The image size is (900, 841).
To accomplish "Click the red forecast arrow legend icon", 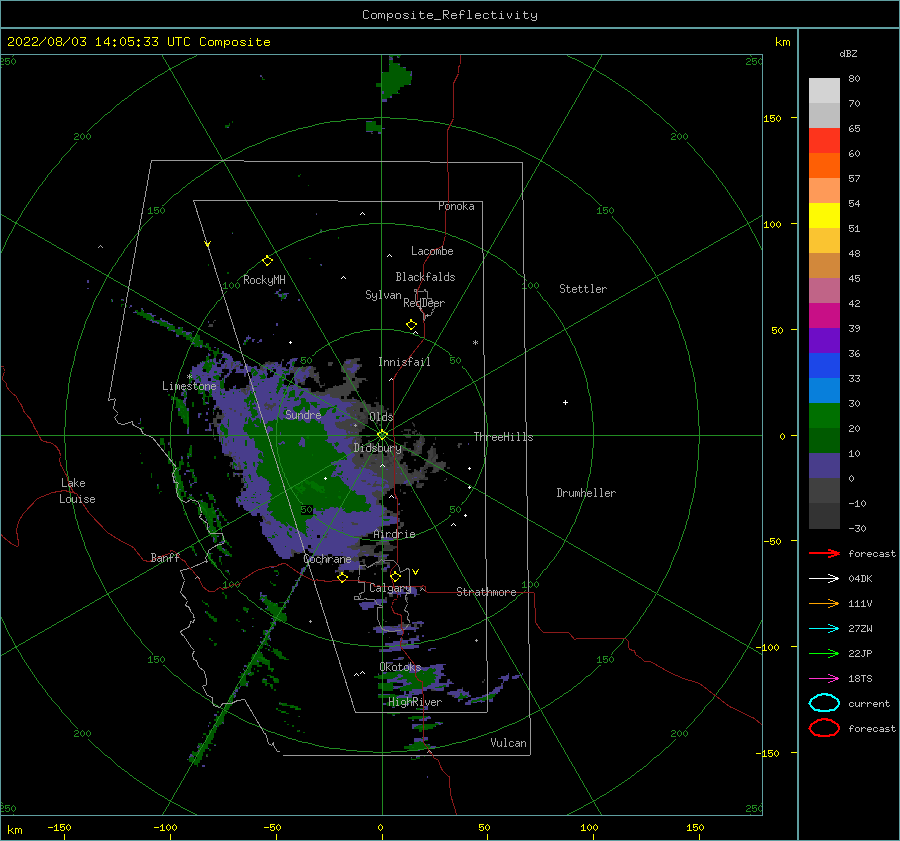I will tap(824, 553).
